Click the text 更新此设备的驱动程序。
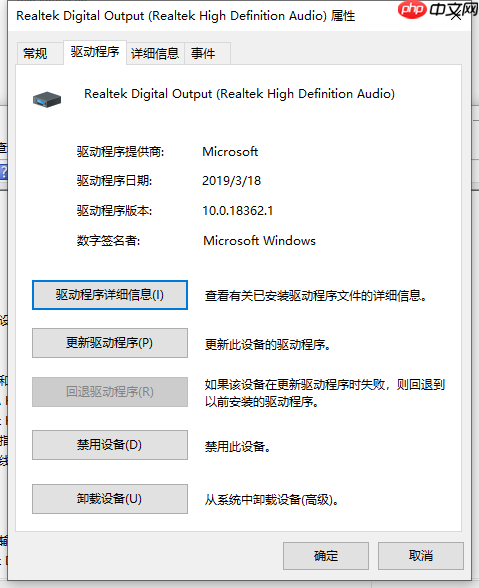Viewport: 479px width, 588px height. [x=267, y=345]
